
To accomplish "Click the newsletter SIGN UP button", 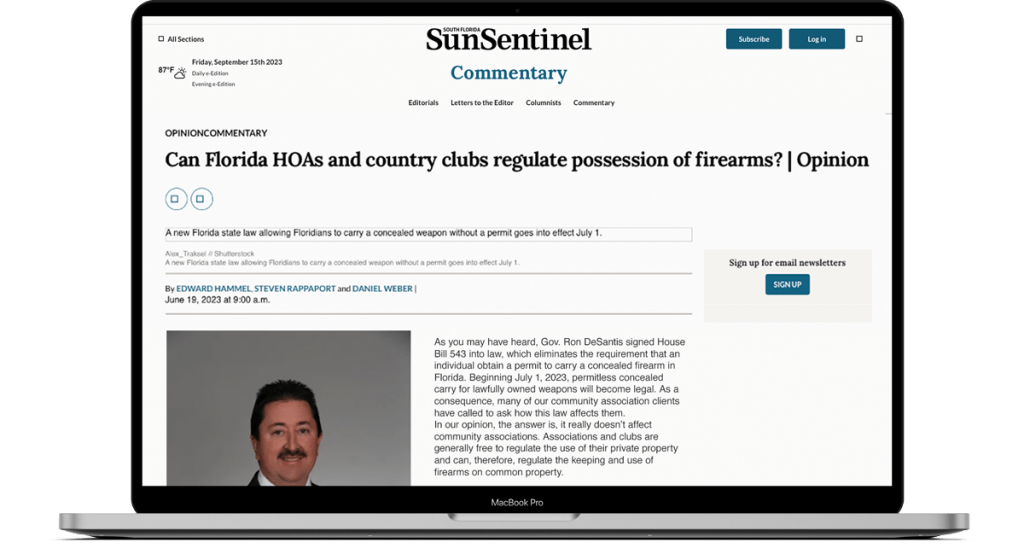I will pyautogui.click(x=788, y=284).
